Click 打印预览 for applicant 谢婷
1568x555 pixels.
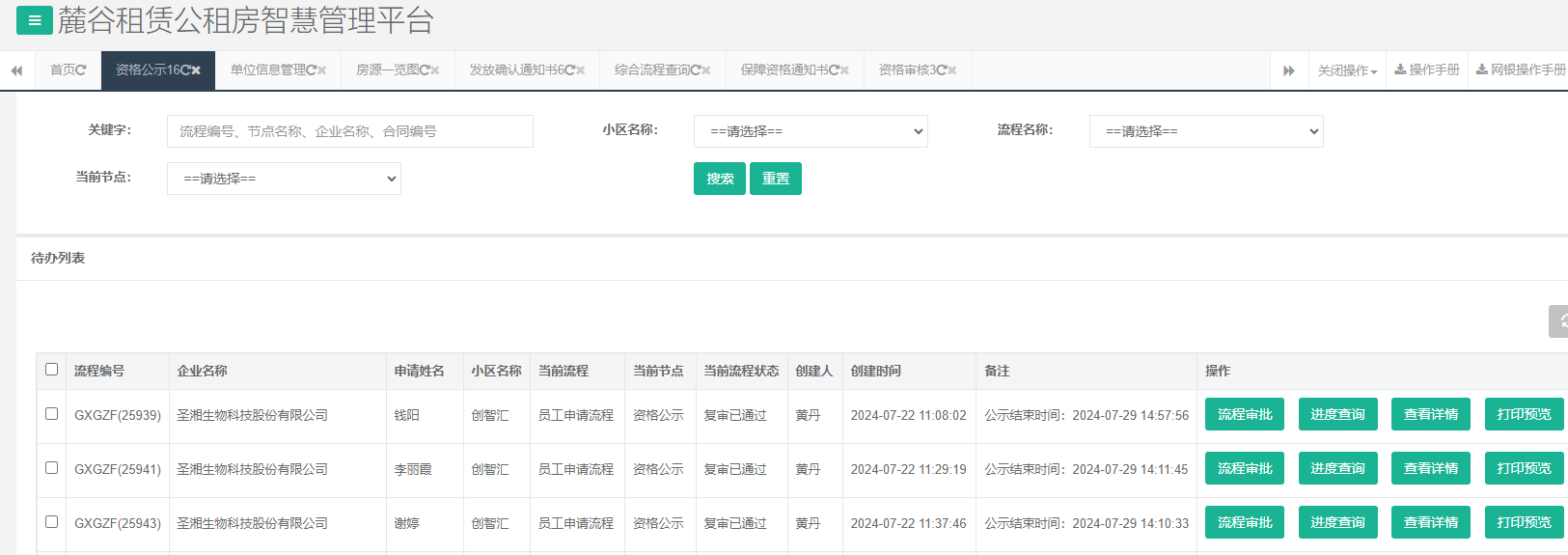[x=1525, y=522]
